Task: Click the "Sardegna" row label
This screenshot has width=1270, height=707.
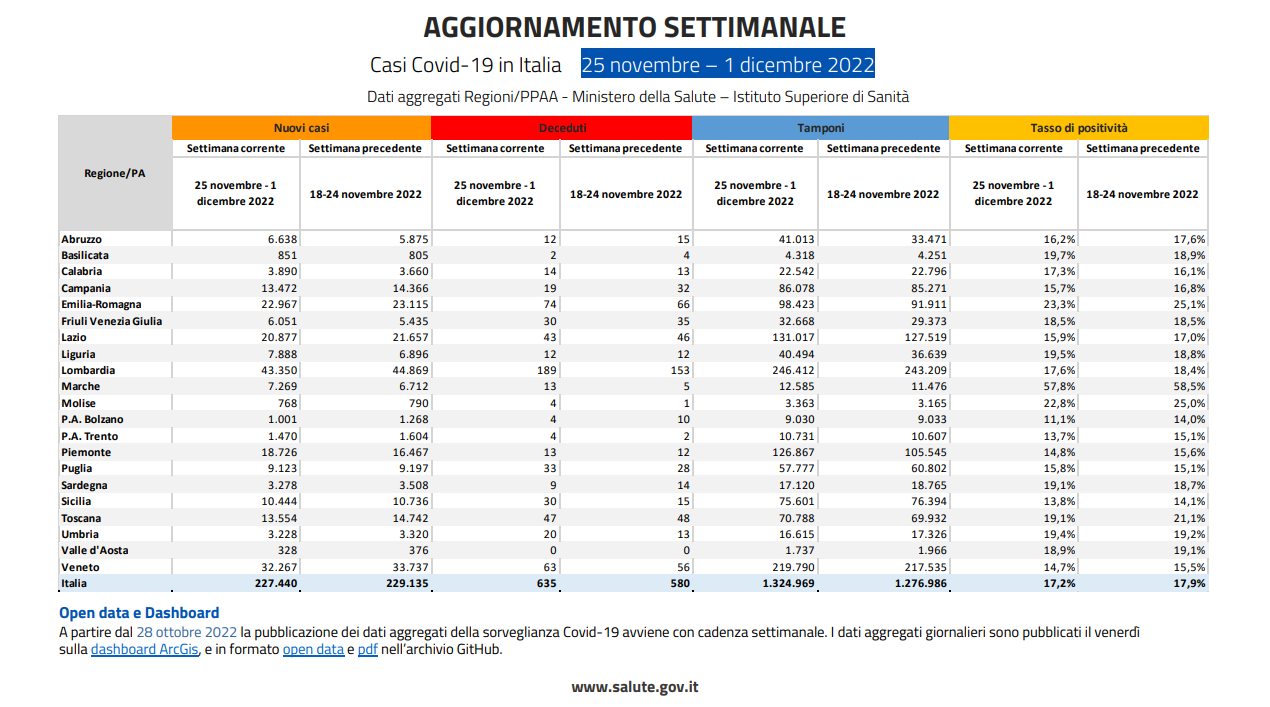Action: 84,485
